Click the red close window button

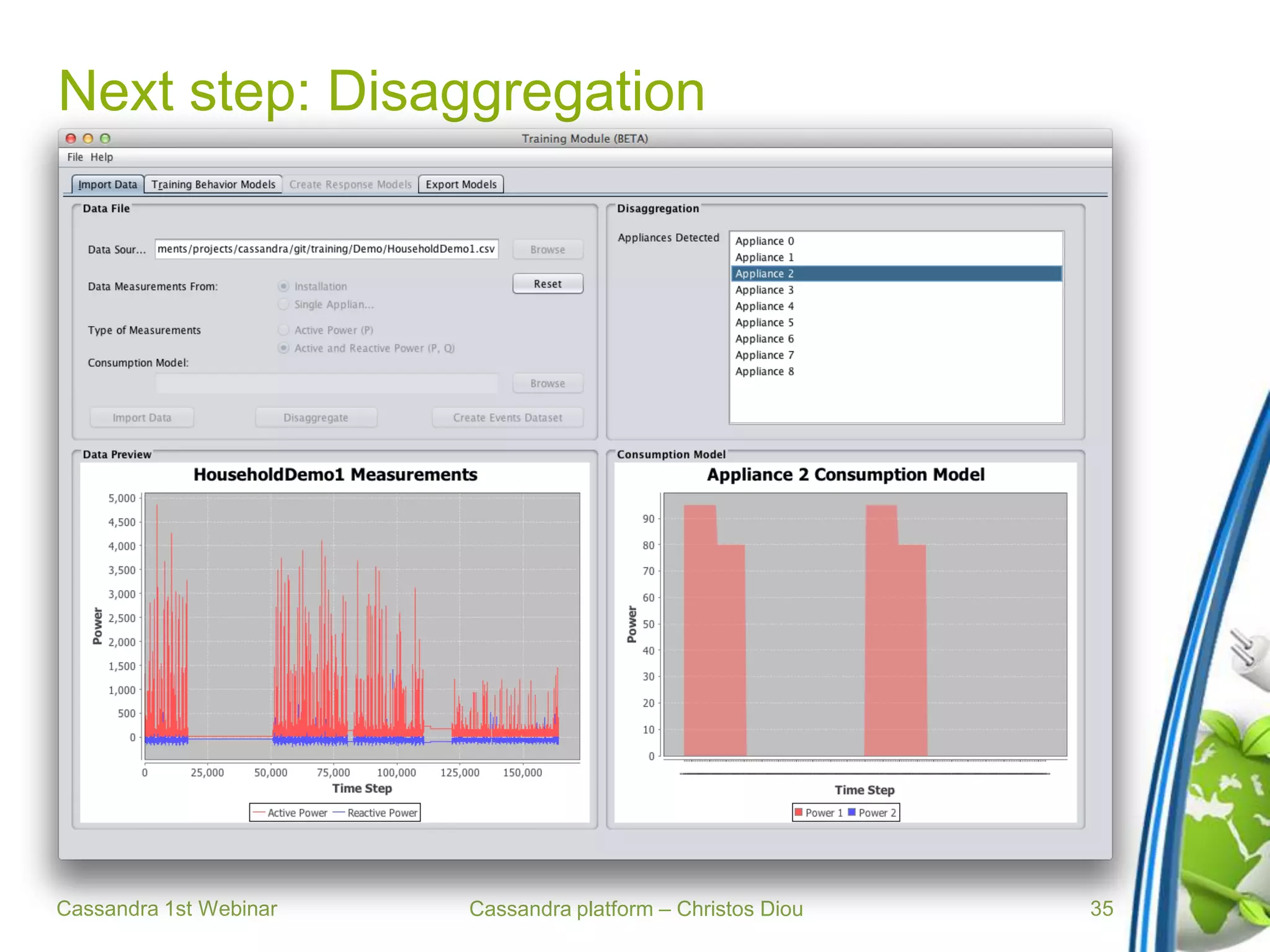[71, 138]
